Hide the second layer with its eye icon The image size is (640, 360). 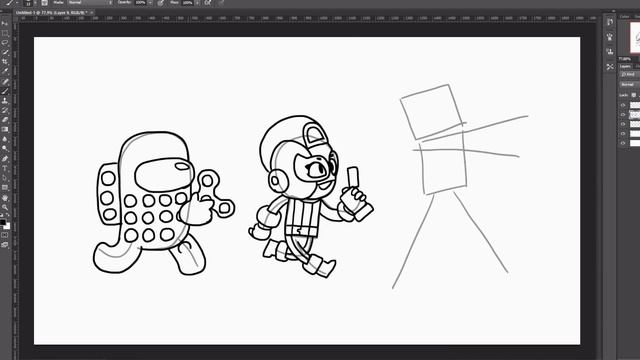(x=623, y=115)
